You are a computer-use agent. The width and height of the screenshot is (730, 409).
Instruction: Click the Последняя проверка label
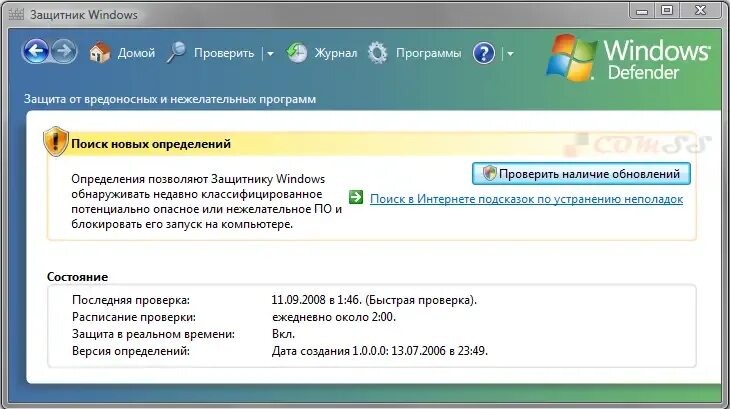tap(131, 300)
